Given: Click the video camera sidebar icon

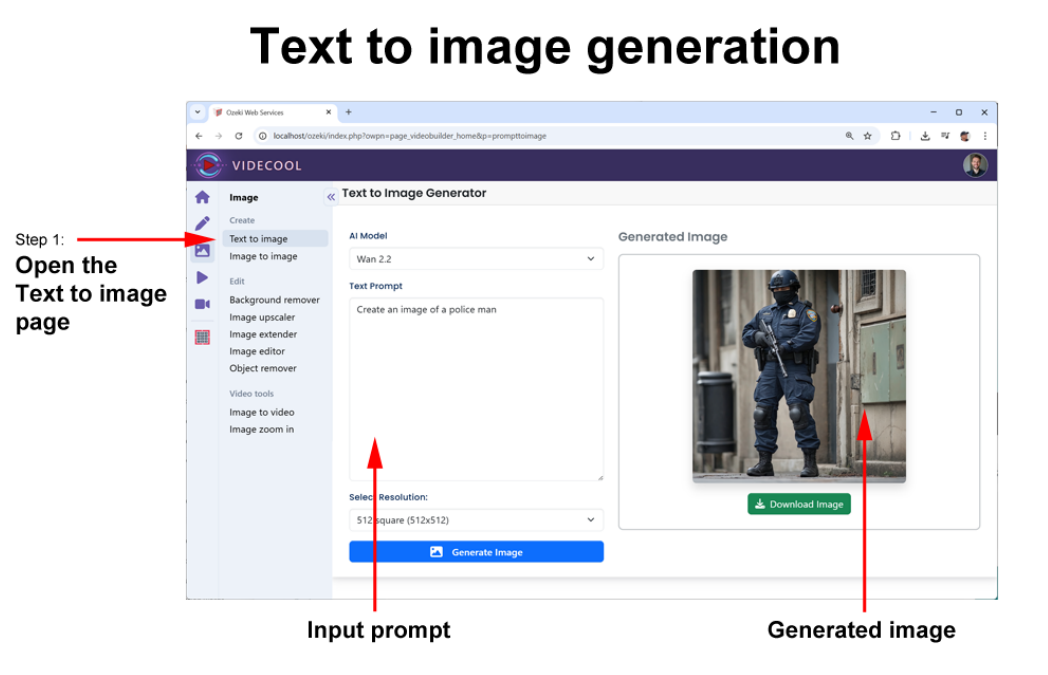Looking at the screenshot, I should [x=202, y=304].
